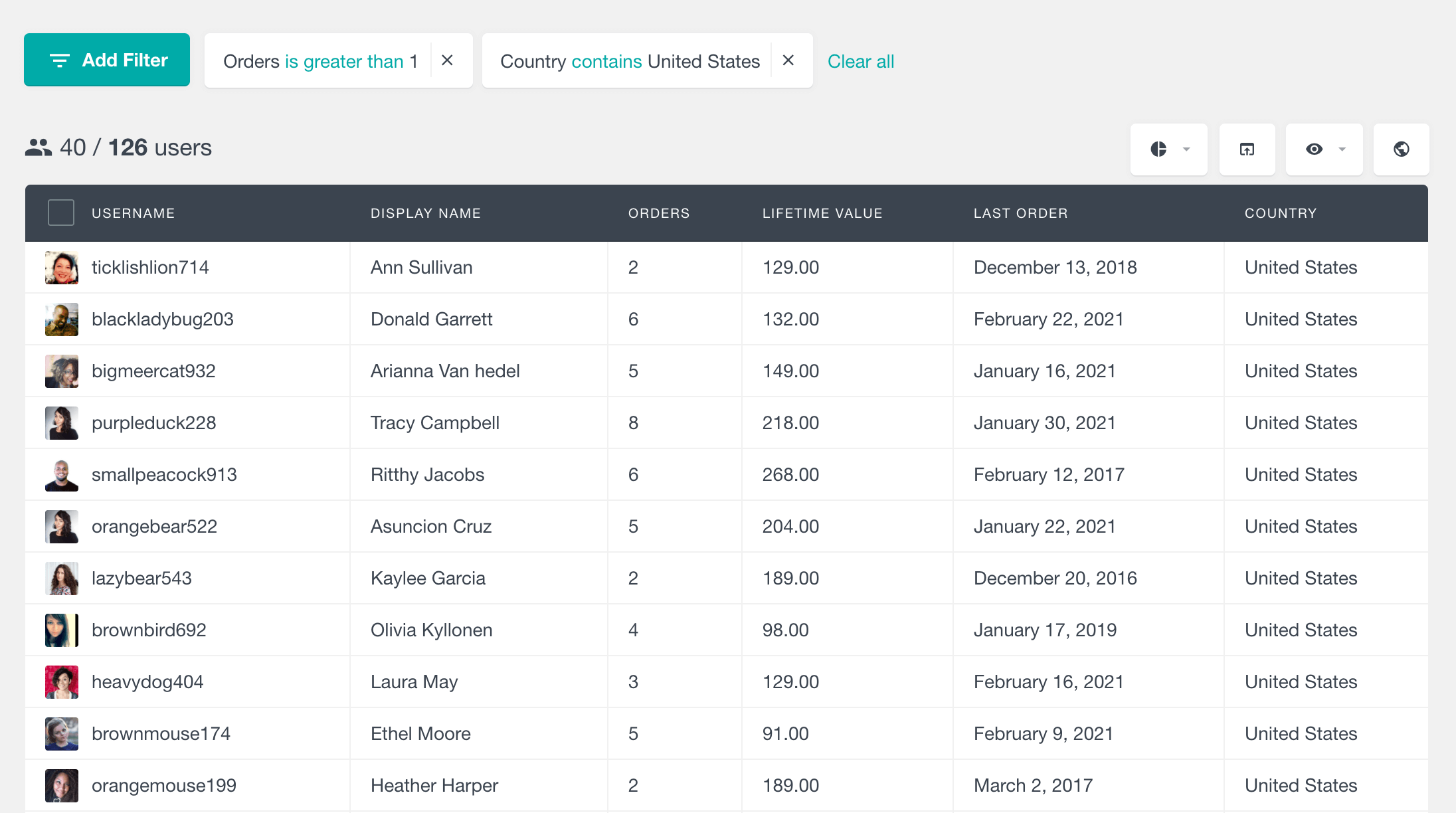Remove the Country contains United States filter

click(788, 60)
